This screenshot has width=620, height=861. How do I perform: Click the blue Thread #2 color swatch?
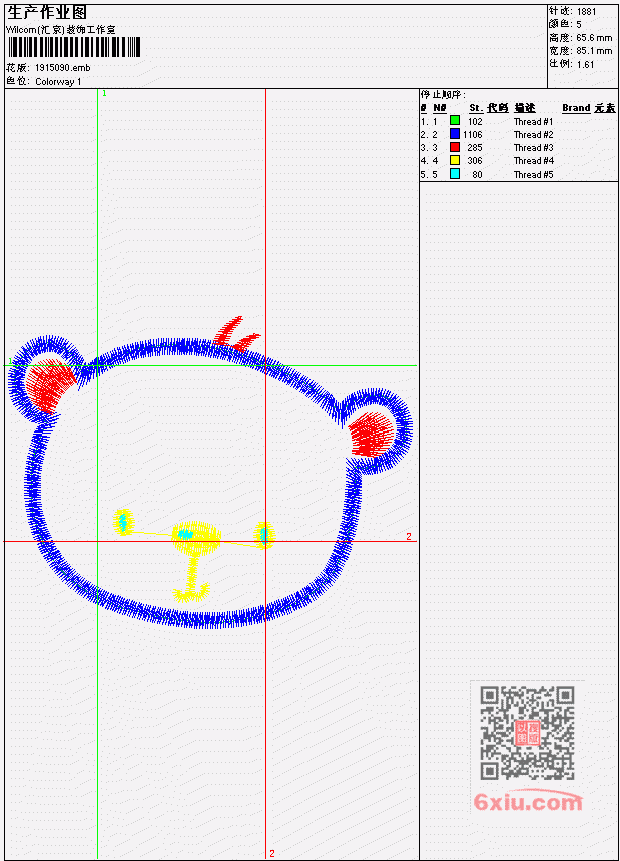455,133
